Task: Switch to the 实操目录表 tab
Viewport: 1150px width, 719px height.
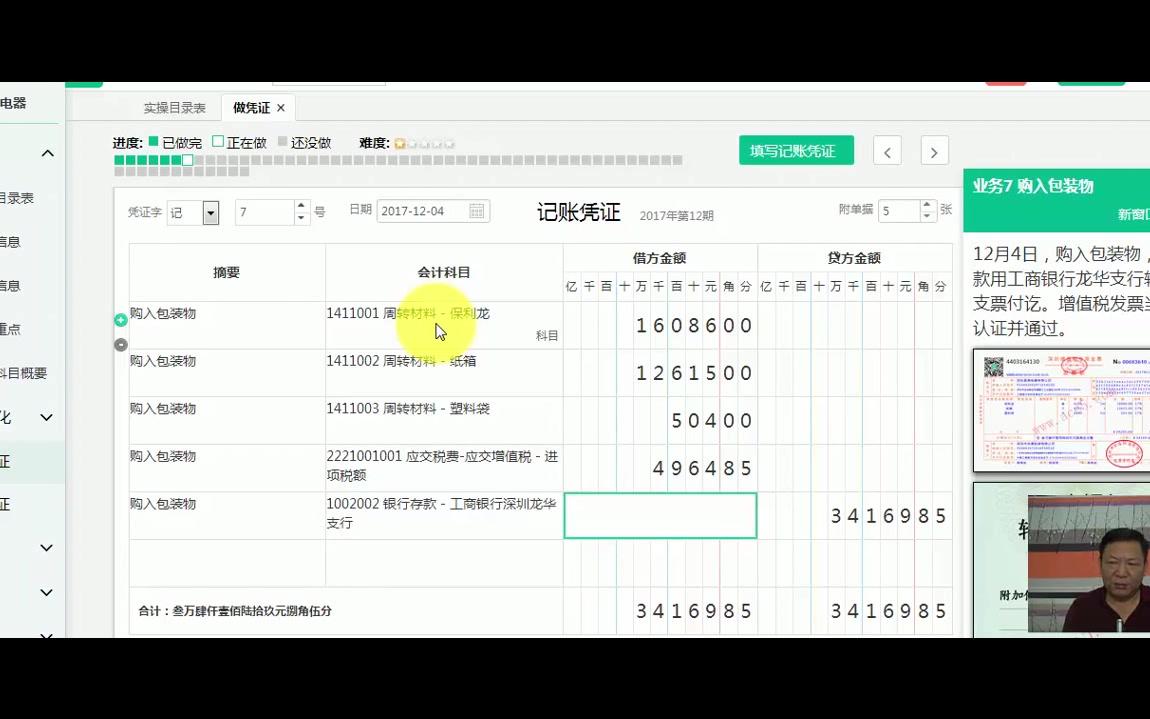Action: point(175,108)
